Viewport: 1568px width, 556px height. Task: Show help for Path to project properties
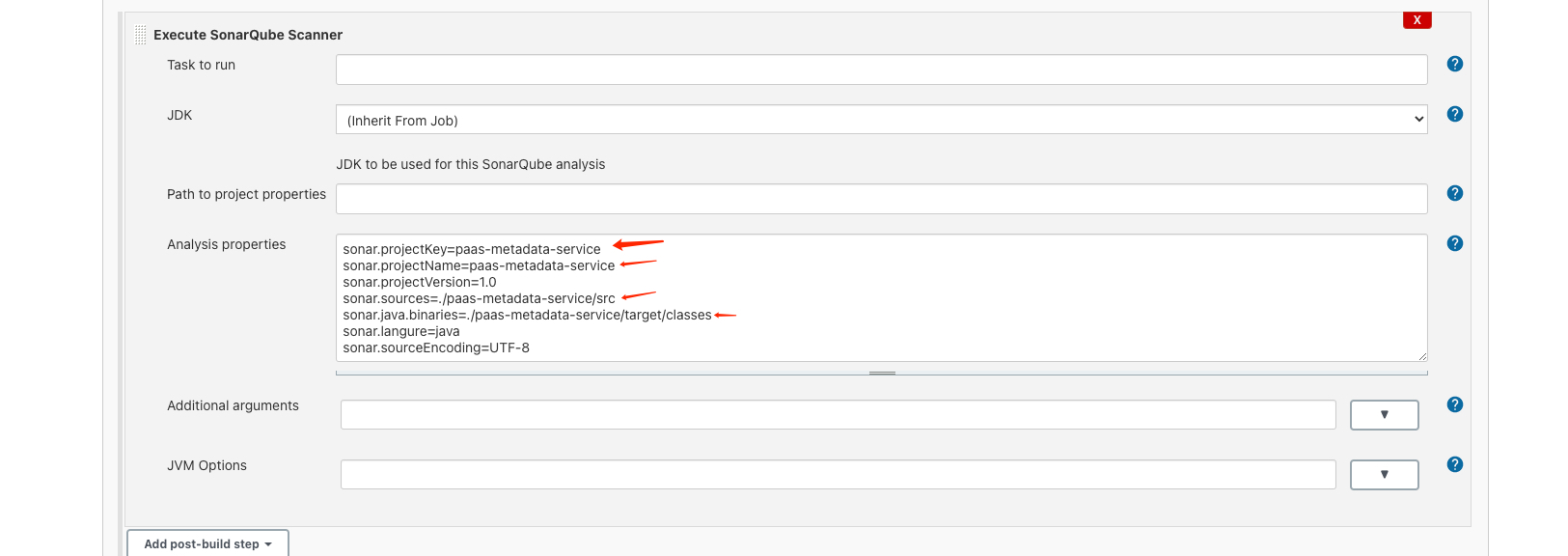1455,193
